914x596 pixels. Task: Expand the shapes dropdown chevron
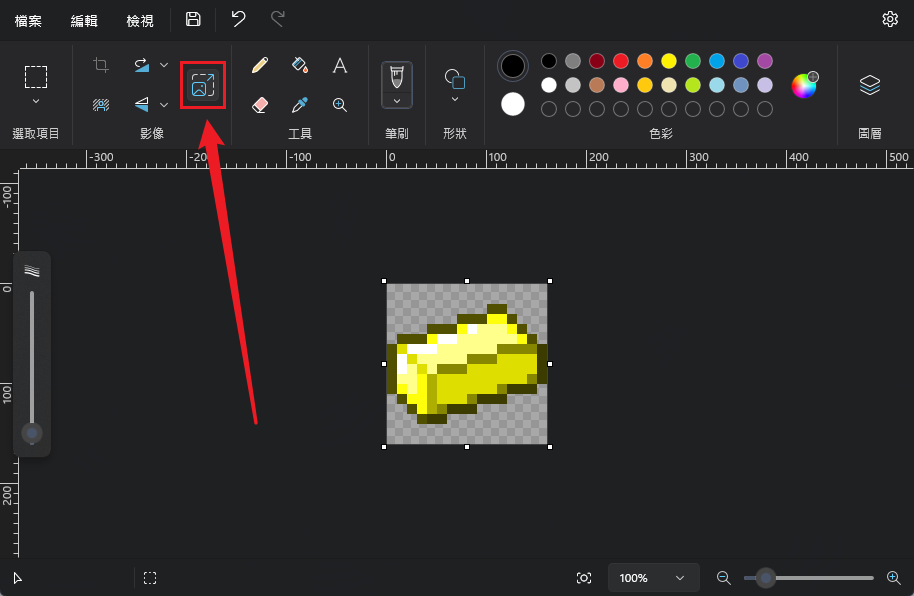(x=455, y=99)
